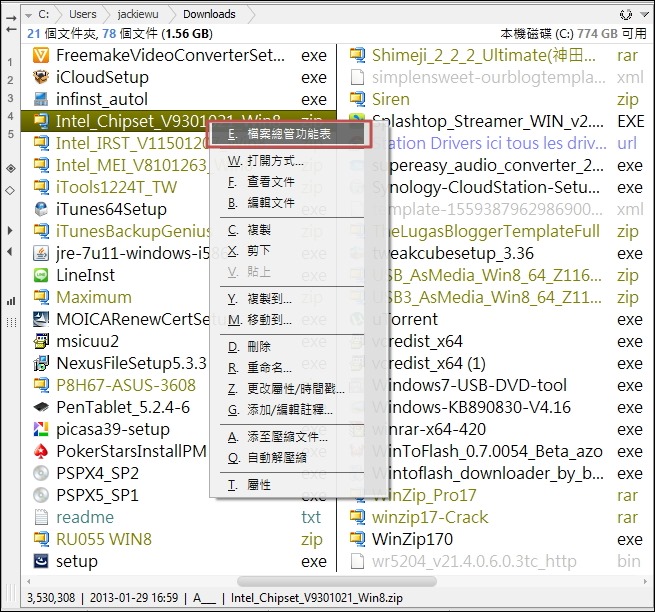Click the readme text file icon
This screenshot has width=655, height=612.
point(41,518)
